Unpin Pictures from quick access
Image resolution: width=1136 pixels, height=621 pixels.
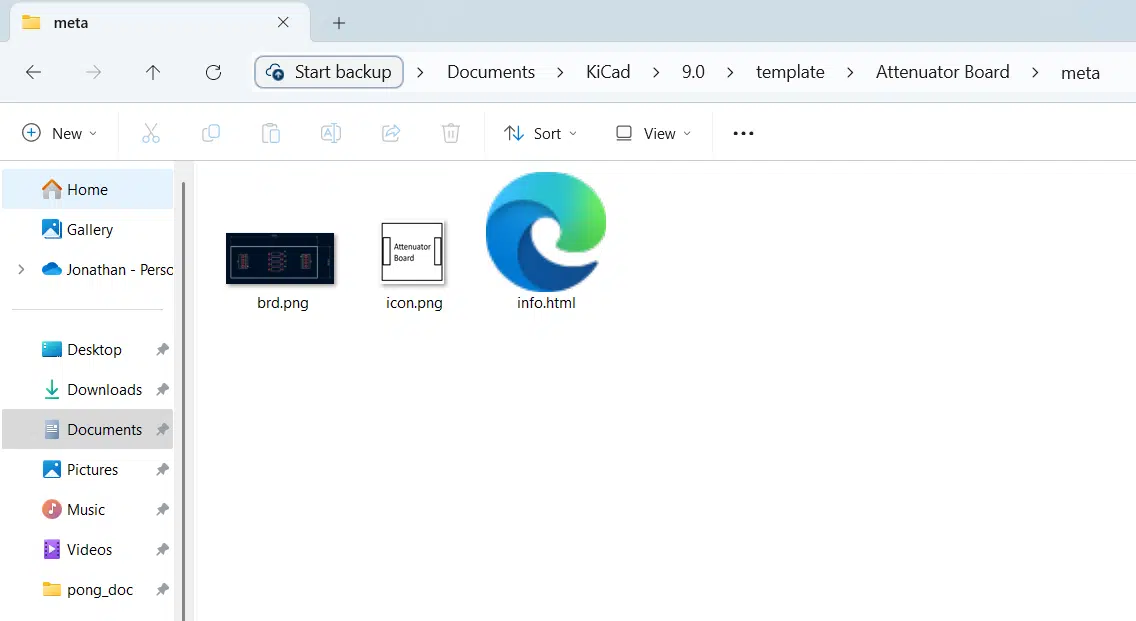tap(162, 470)
